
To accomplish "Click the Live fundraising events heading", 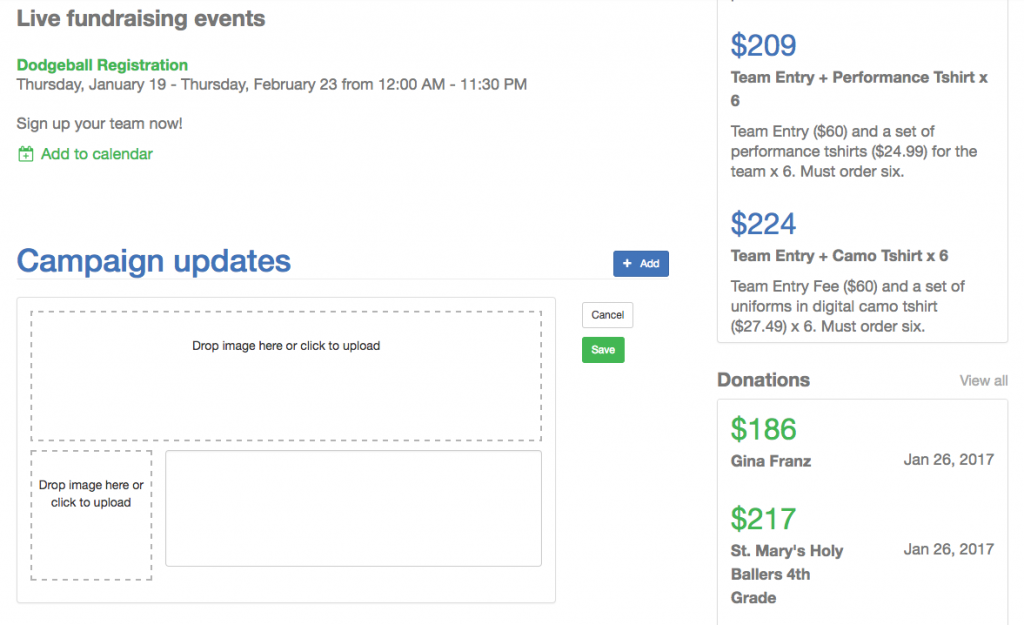I will (x=141, y=19).
